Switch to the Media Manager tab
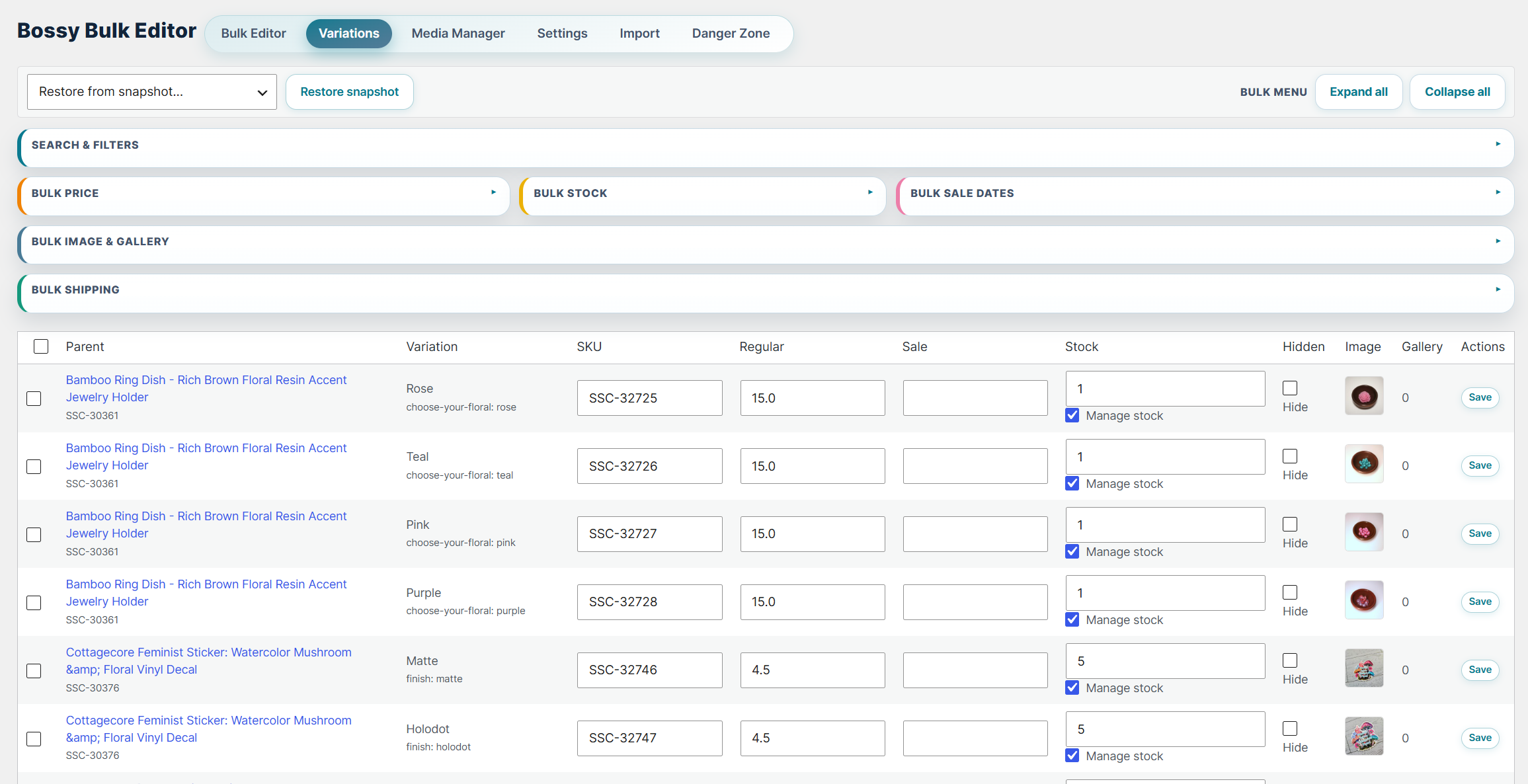Screen dimensions: 1528x784 pyautogui.click(x=458, y=34)
